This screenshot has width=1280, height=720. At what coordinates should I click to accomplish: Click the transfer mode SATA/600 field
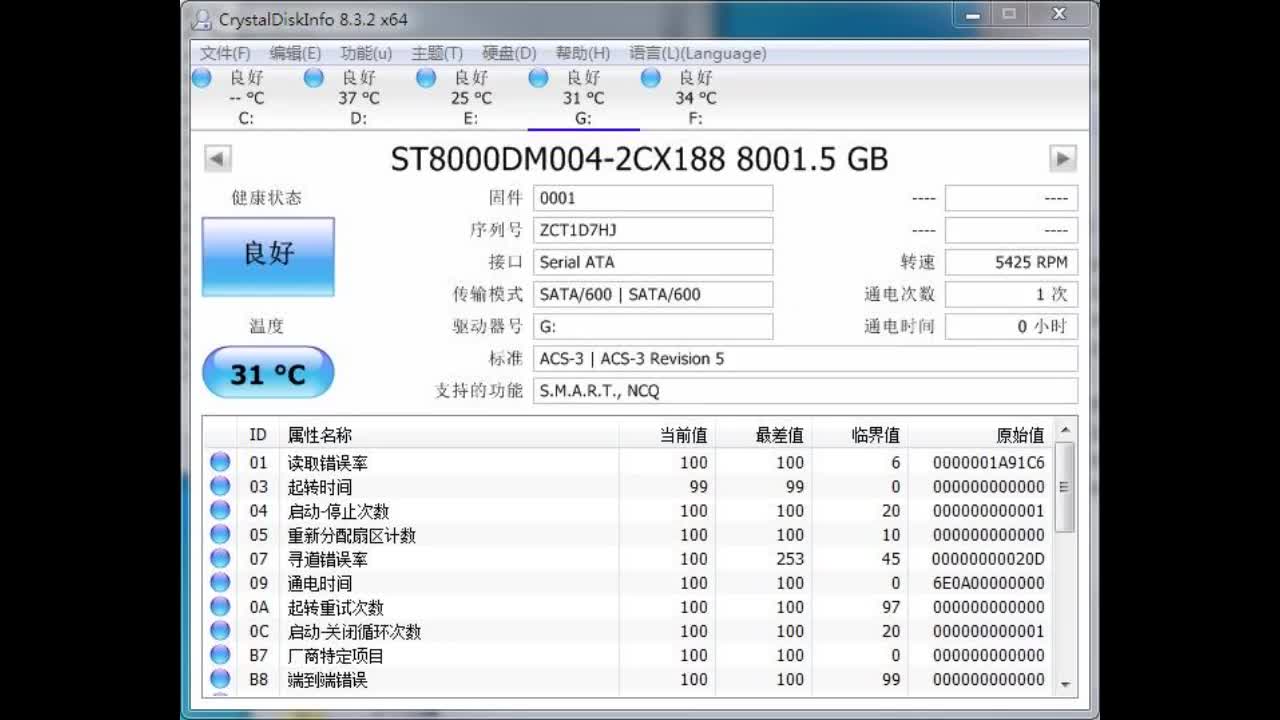[653, 294]
